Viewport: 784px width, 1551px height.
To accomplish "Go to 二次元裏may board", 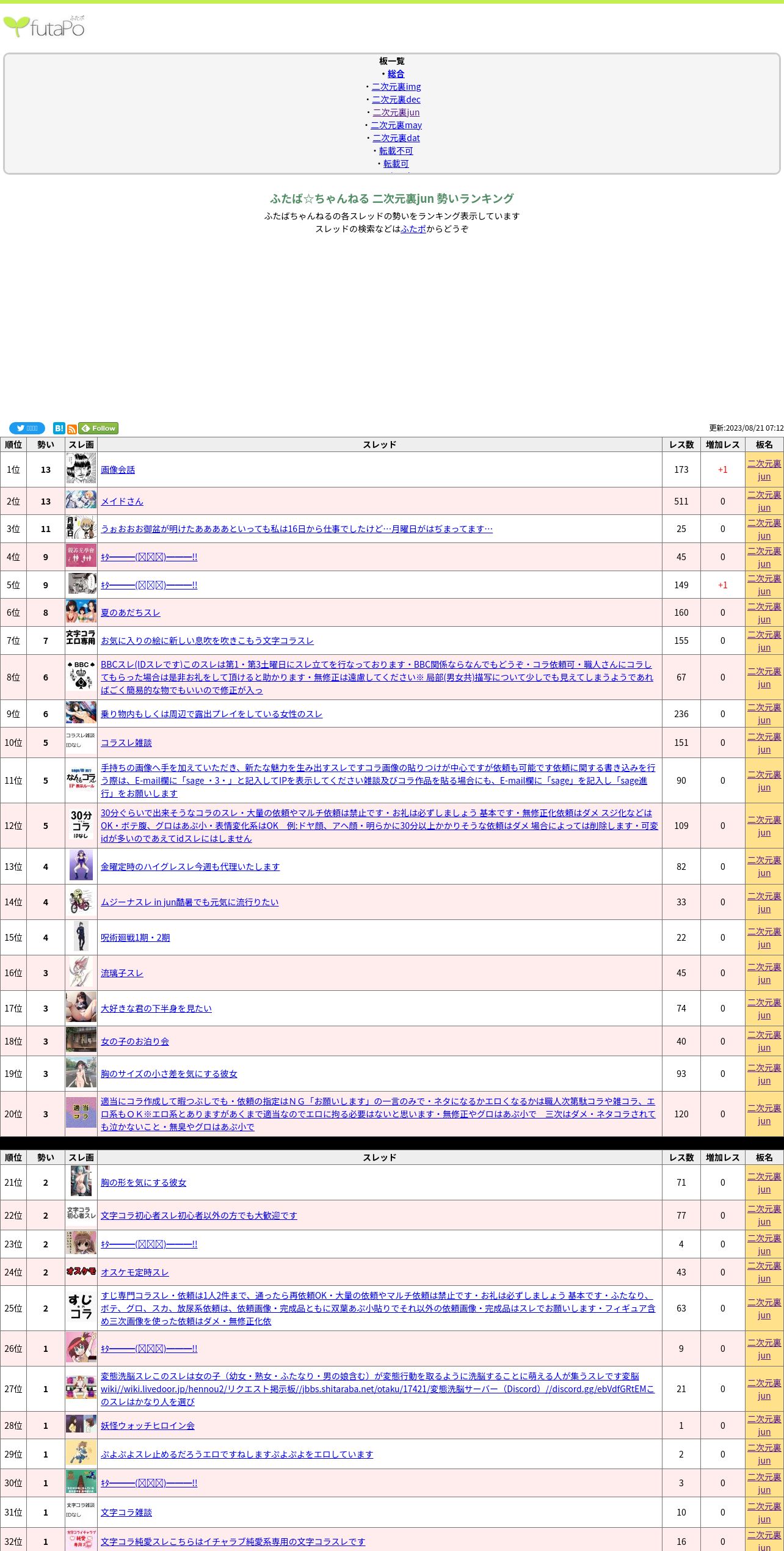I will pos(396,125).
